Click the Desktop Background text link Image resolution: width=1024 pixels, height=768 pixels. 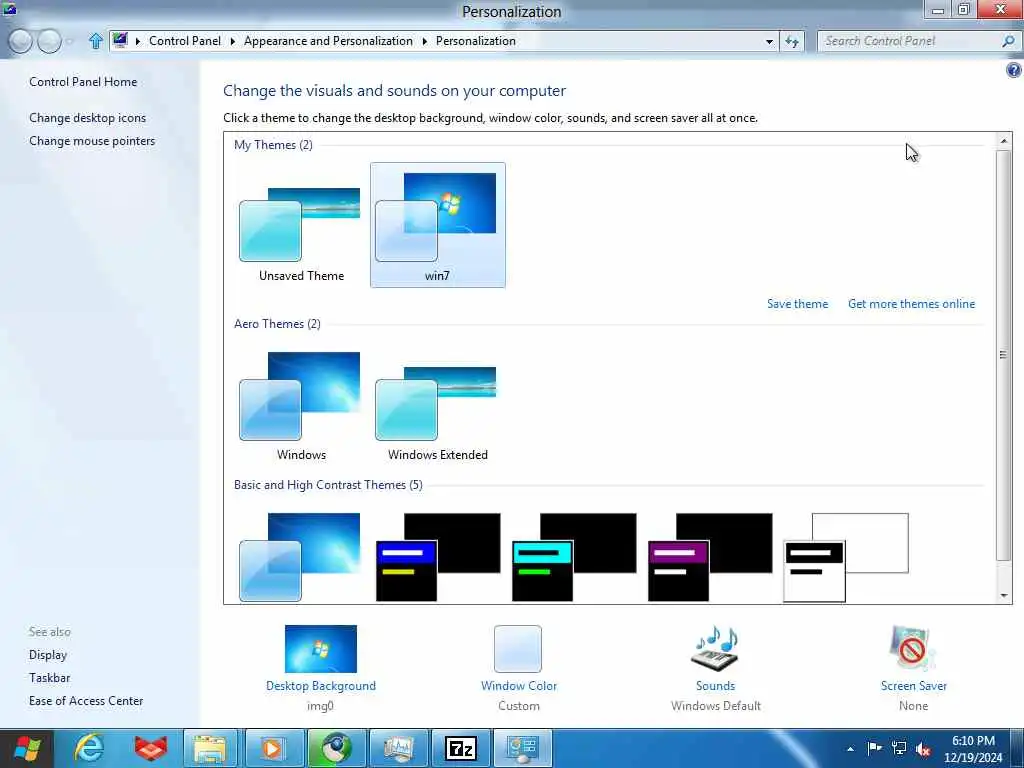coord(321,686)
